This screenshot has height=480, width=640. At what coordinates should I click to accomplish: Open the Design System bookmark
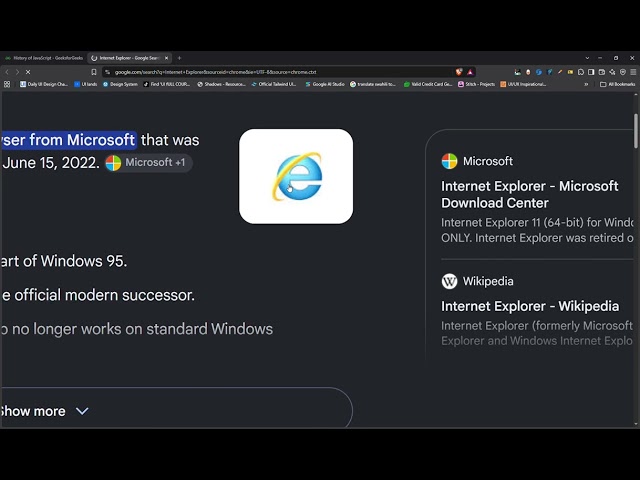coord(120,84)
